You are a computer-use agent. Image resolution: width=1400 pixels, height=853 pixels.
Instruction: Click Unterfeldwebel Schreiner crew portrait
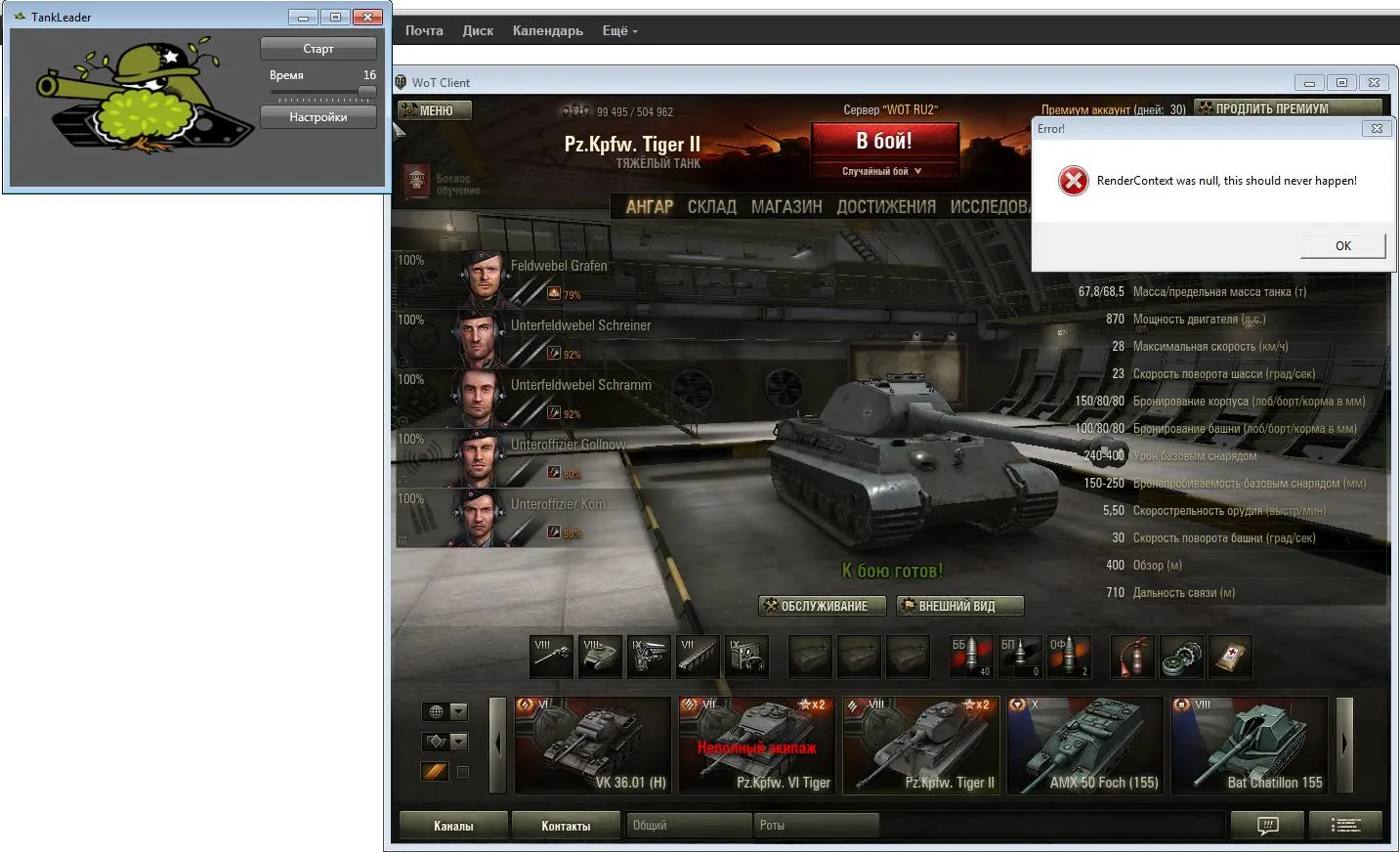point(479,339)
